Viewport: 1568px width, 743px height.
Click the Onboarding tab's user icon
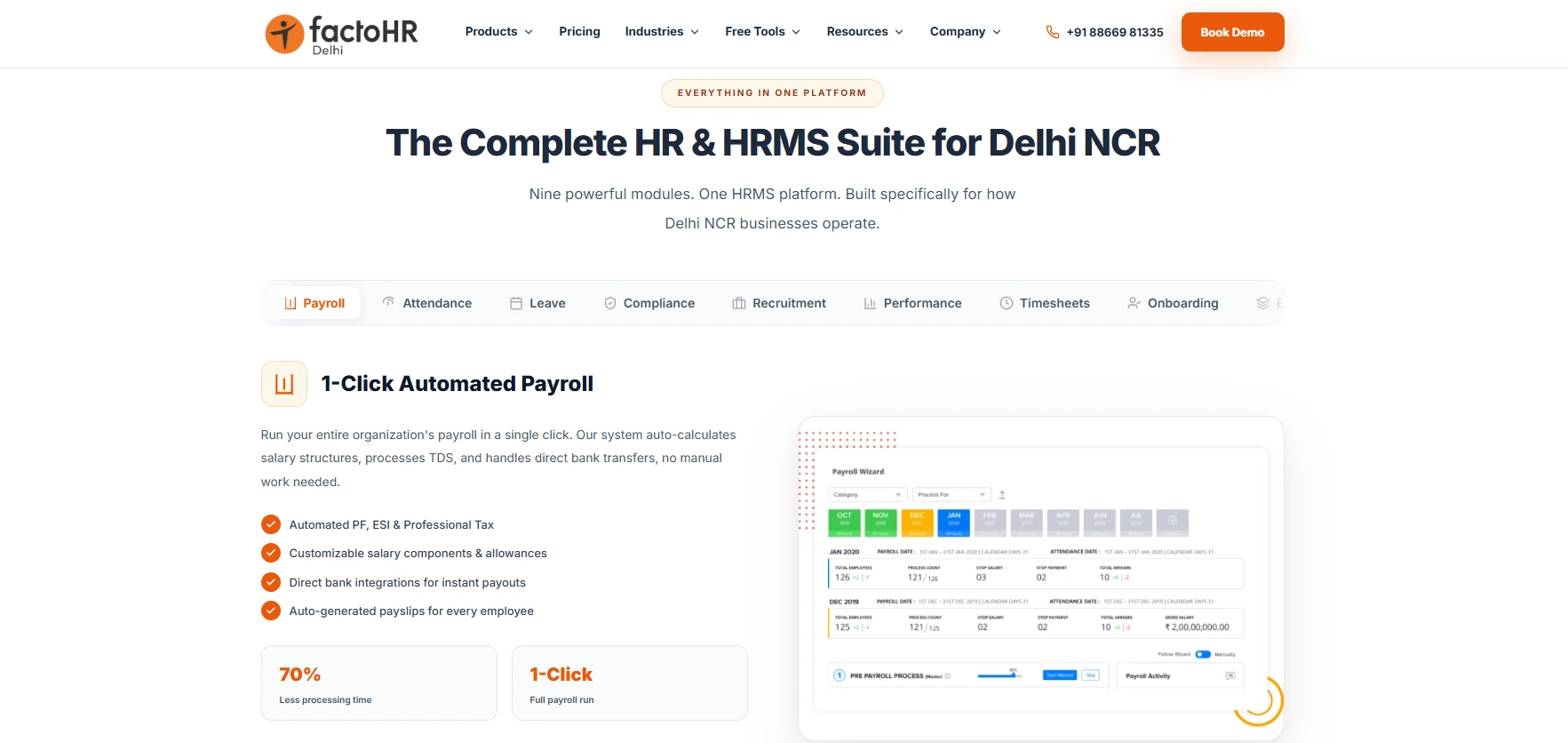click(1134, 303)
